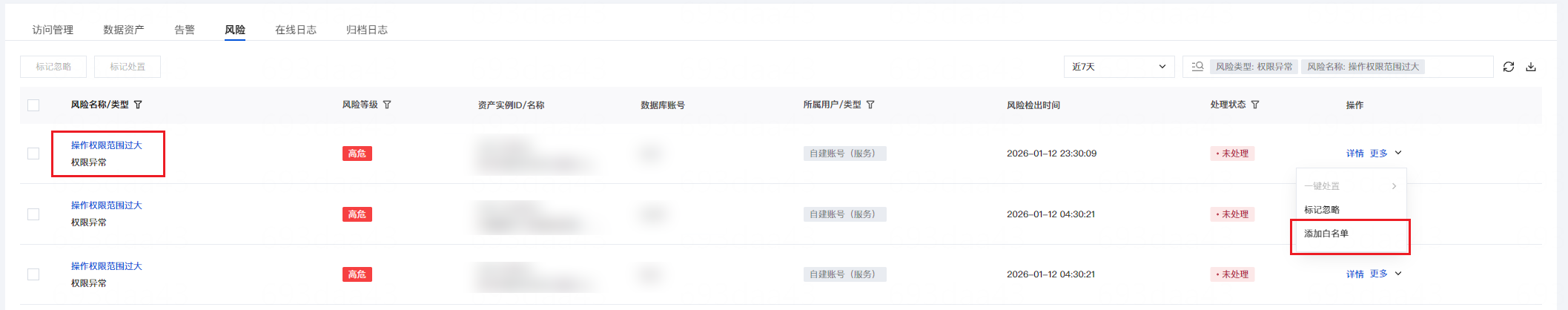Click filter icon next to 风险名称/类型
1568x310 pixels.
[138, 105]
